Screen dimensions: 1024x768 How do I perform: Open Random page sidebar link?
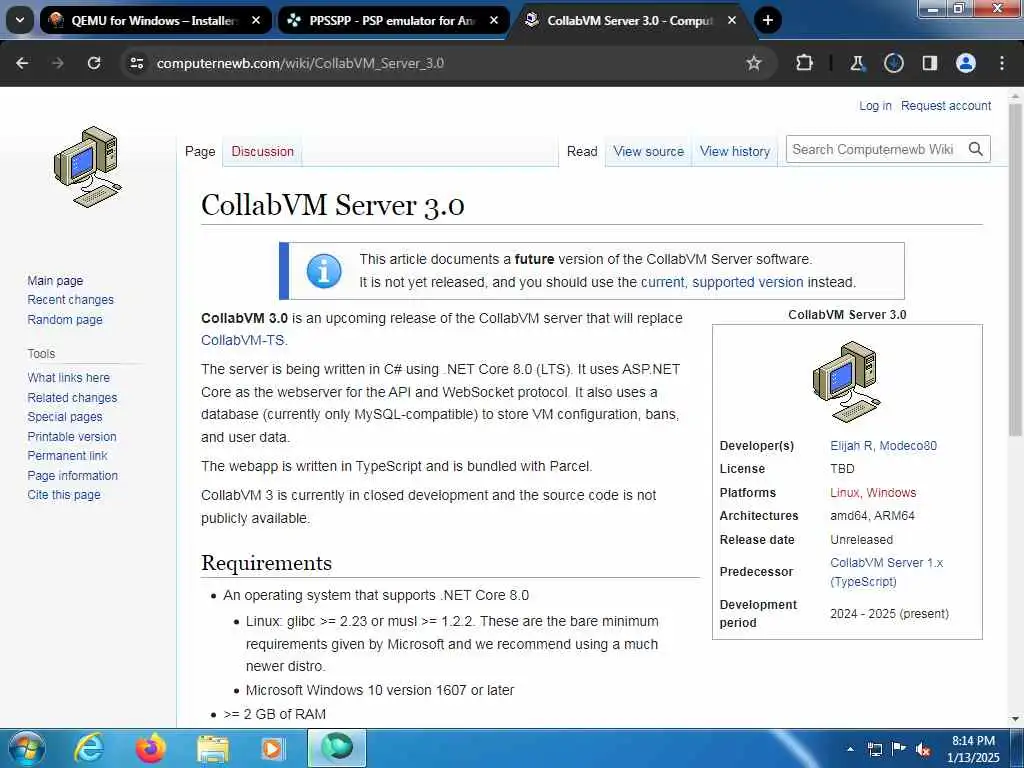65,319
